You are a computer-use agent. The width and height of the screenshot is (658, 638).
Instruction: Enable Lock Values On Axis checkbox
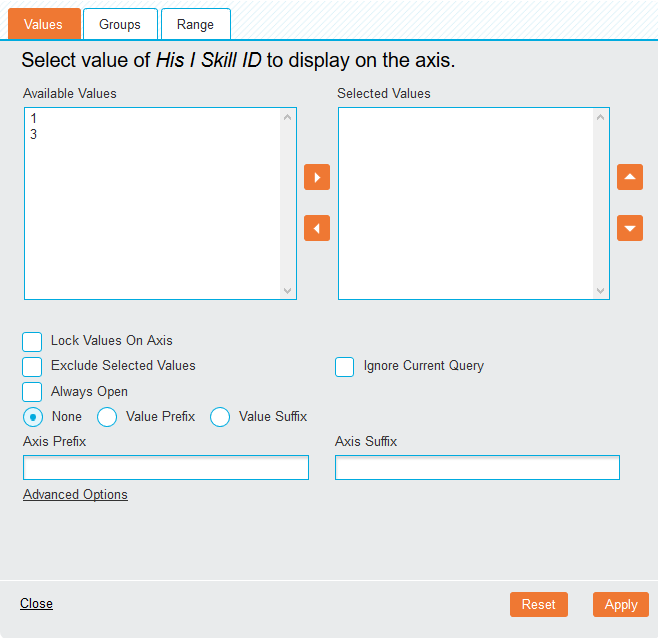[x=33, y=341]
